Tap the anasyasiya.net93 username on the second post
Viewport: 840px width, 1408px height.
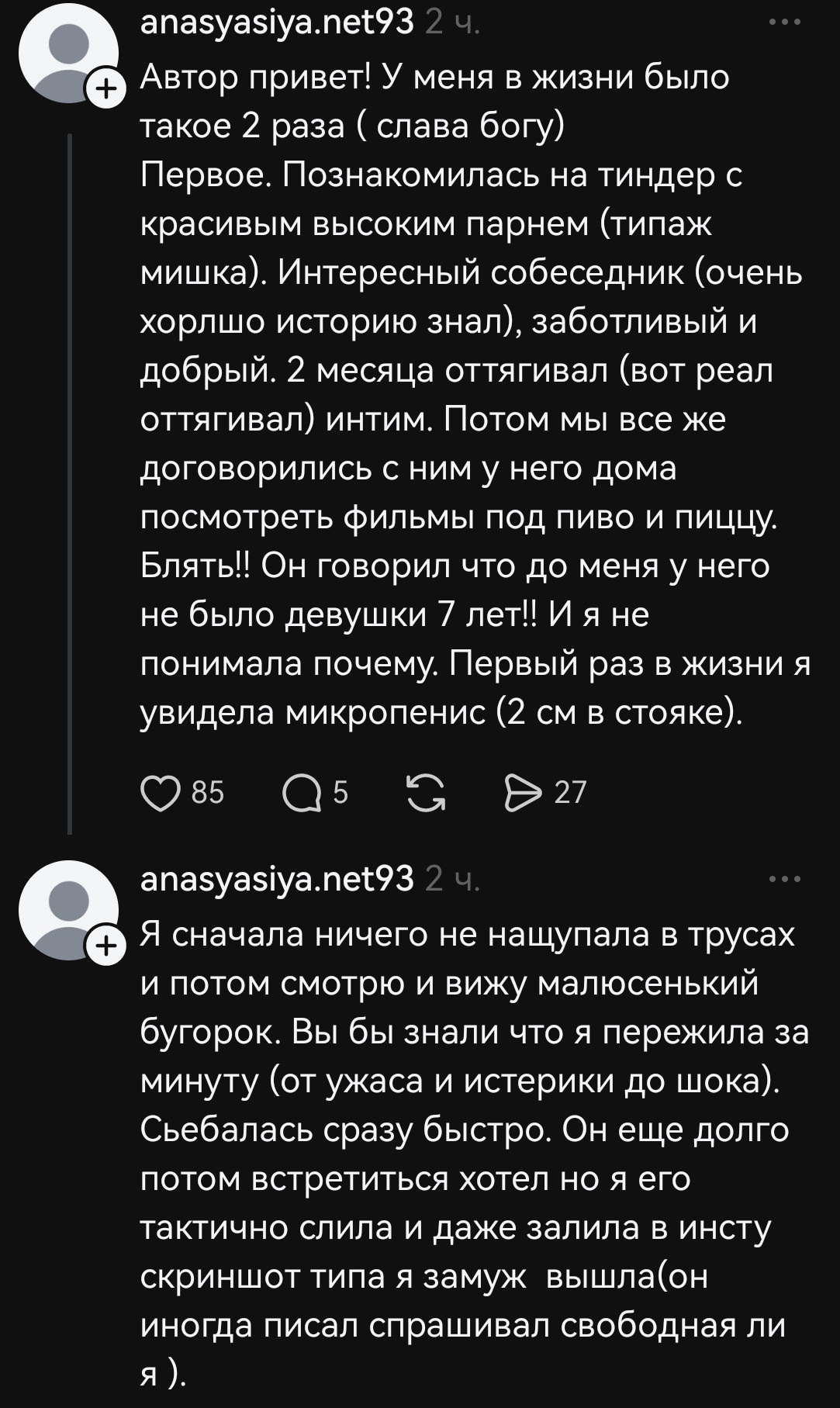pos(277,879)
